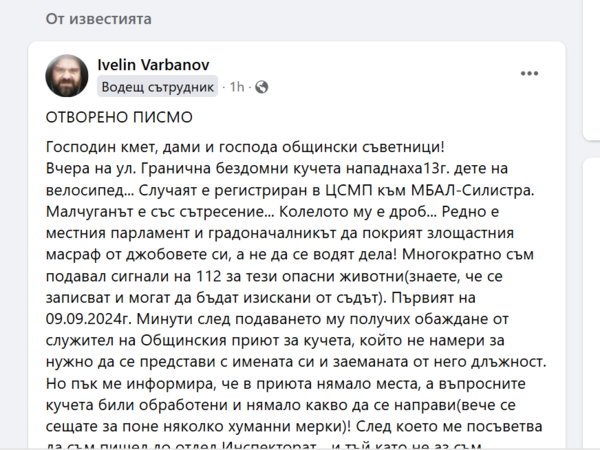This screenshot has height=450, width=600.
Task: Open Ivelin Varbanov's profile name link
Action: (153, 65)
